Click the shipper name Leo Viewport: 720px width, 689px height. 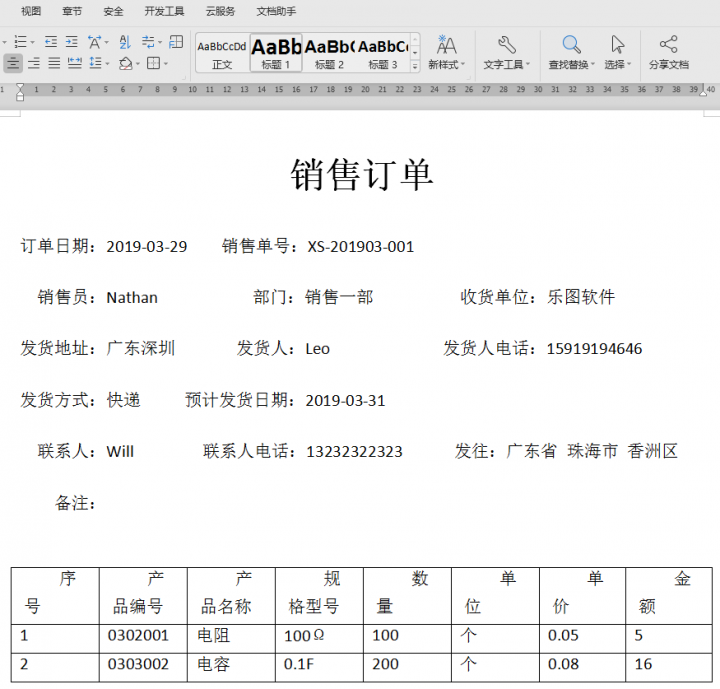[x=317, y=349]
